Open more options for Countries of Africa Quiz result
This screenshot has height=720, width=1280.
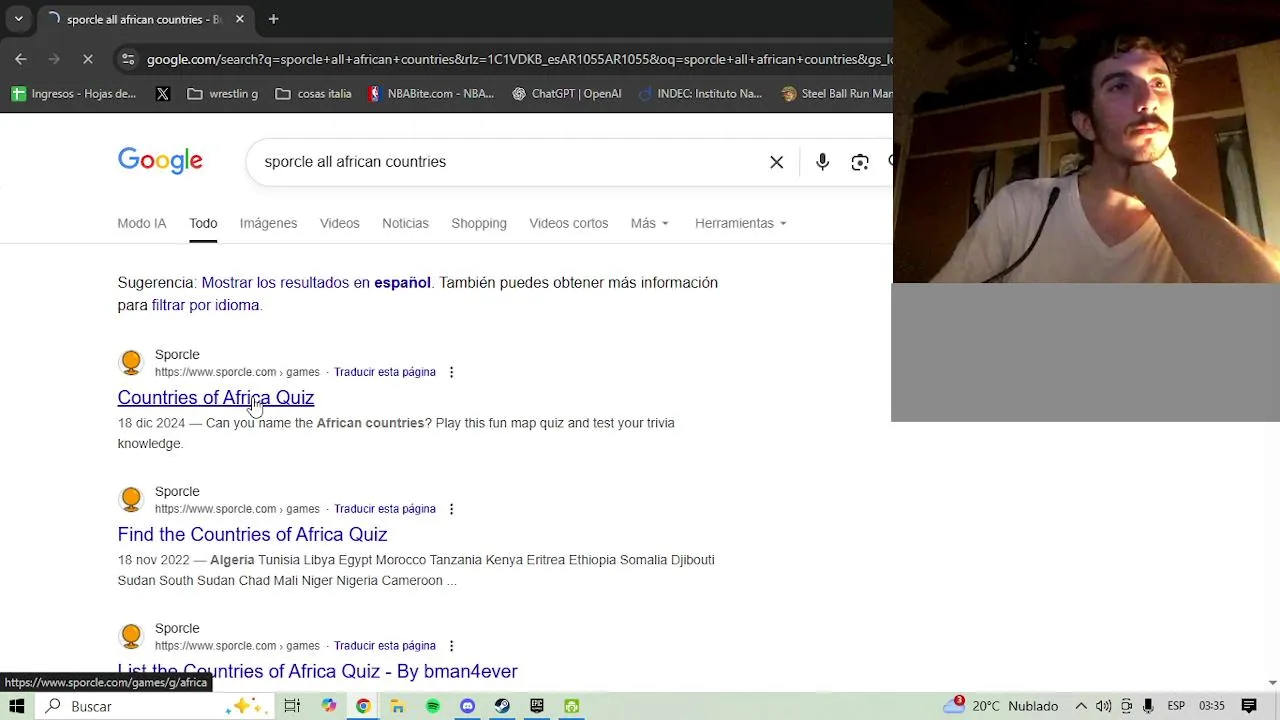tap(451, 372)
